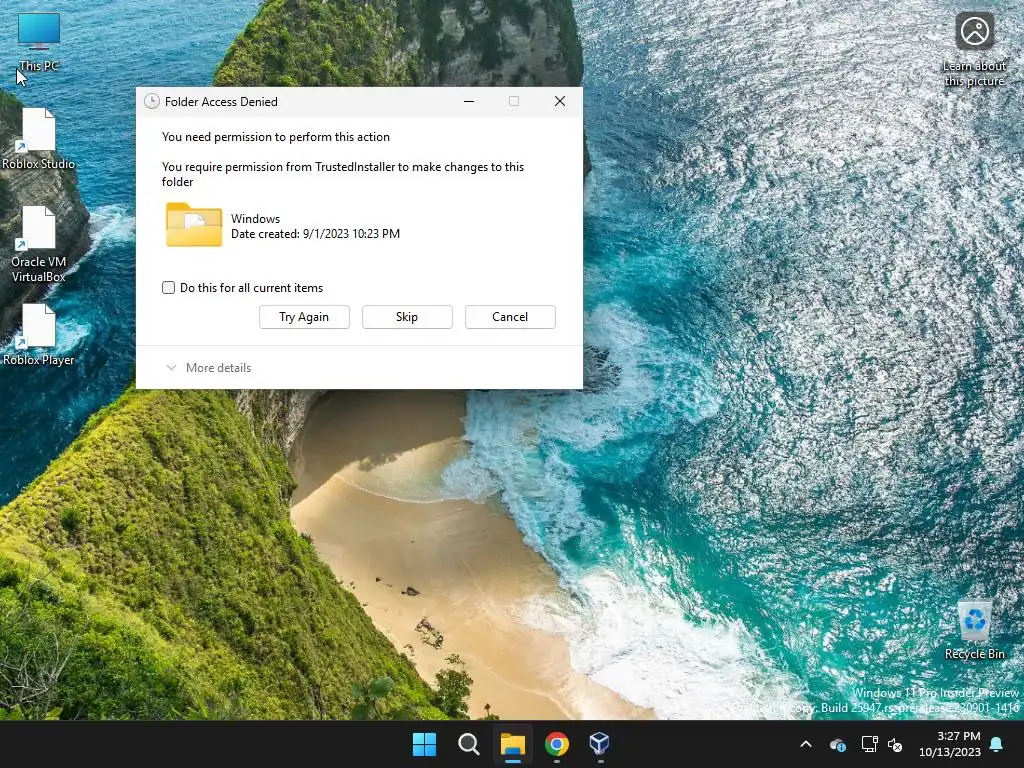
Task: Expand More details in the dialog
Action: [208, 368]
